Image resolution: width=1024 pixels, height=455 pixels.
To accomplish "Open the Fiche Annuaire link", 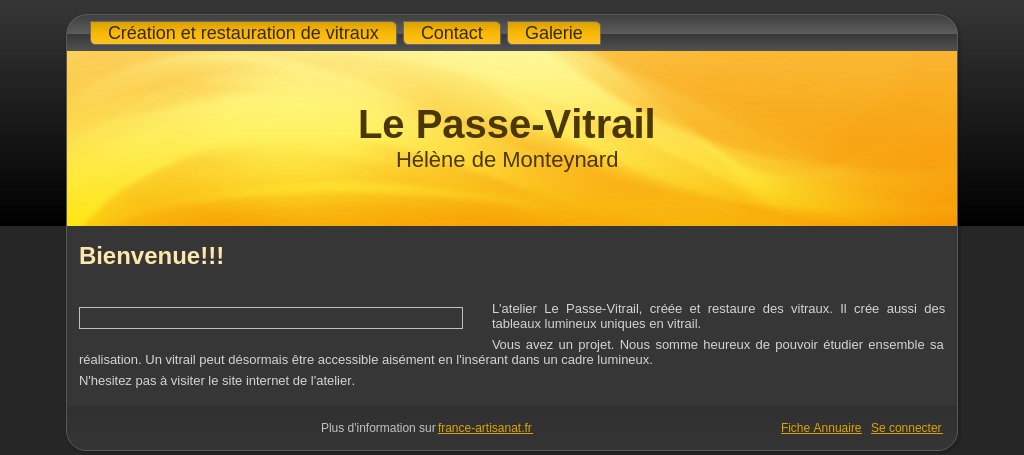I will pyautogui.click(x=821, y=428).
